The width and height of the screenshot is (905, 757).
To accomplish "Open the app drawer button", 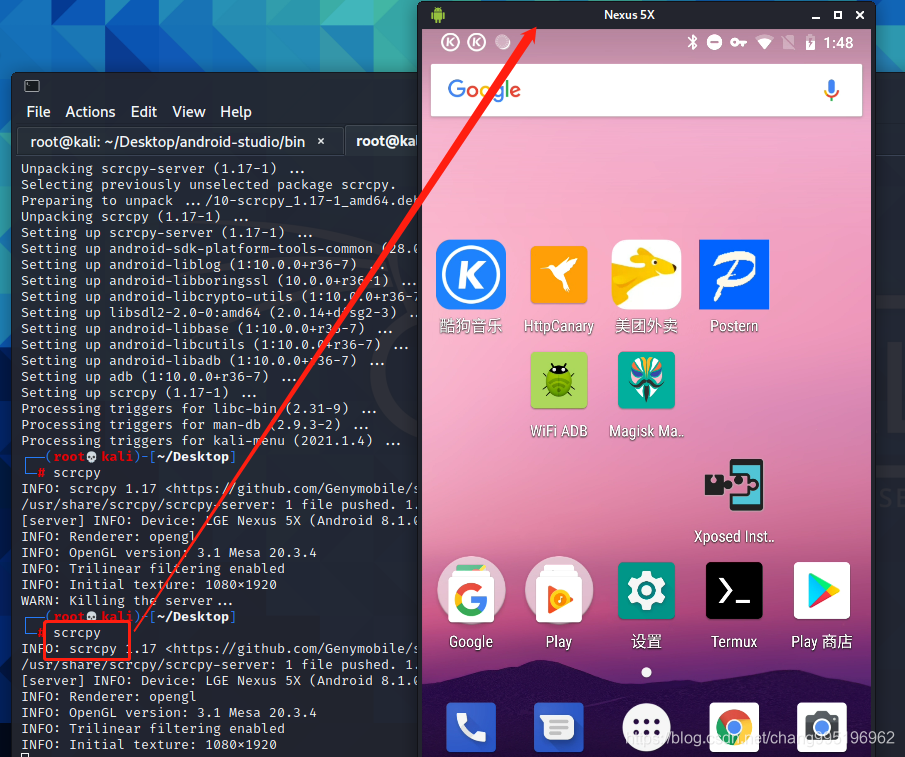I will 646,727.
